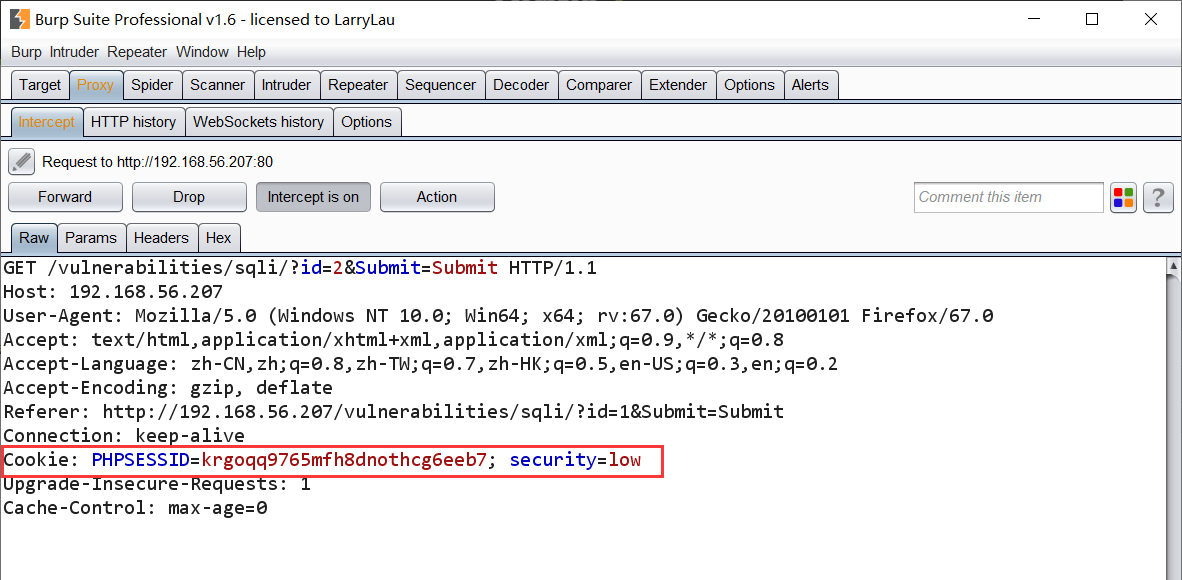Open the WebSockets history sub-tab
The width and height of the screenshot is (1182, 580).
pyautogui.click(x=259, y=122)
